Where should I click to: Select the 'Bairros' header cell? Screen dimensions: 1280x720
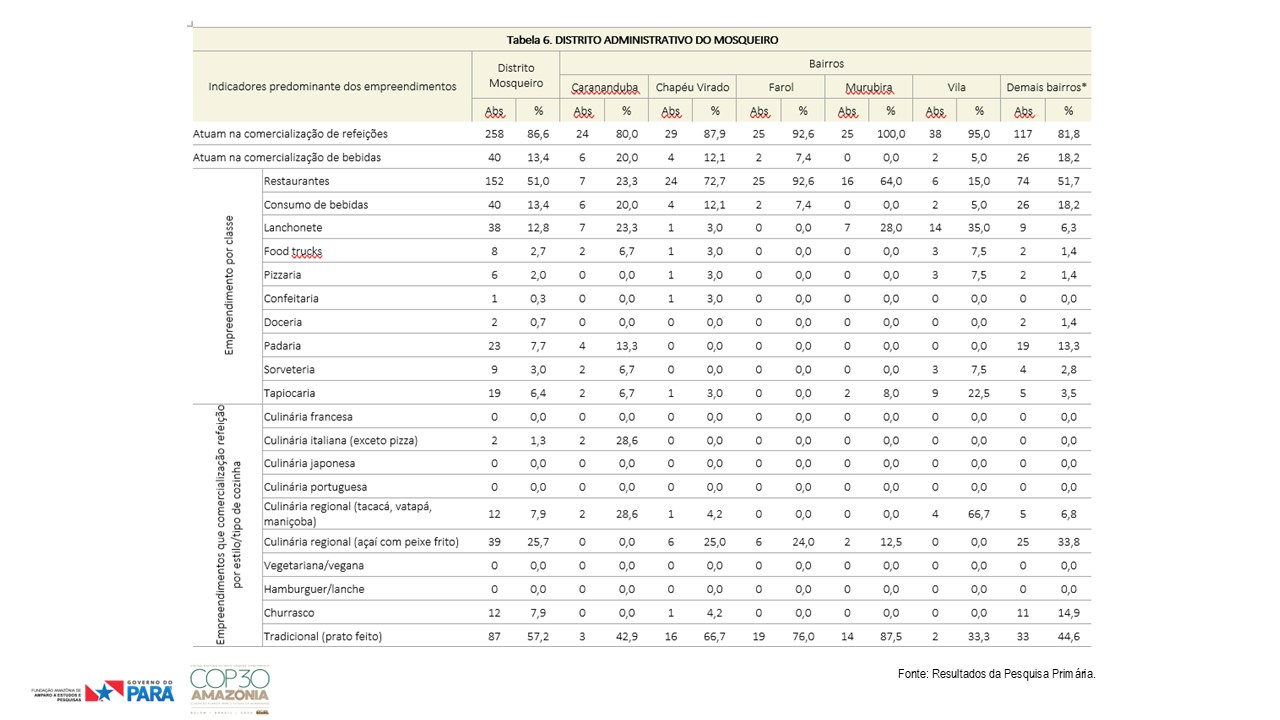(826, 64)
